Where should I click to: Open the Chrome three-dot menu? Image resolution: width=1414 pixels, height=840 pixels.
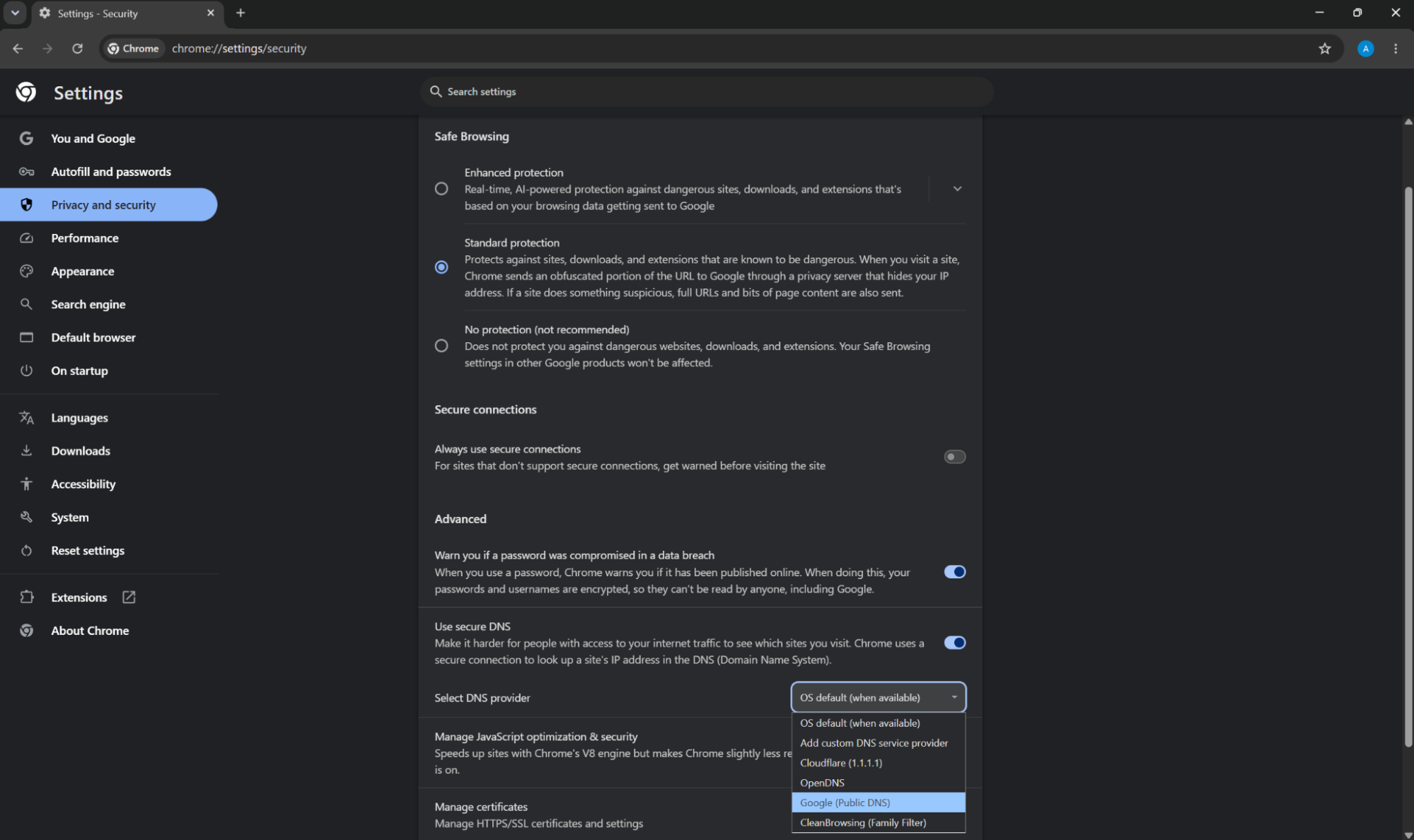click(1395, 48)
